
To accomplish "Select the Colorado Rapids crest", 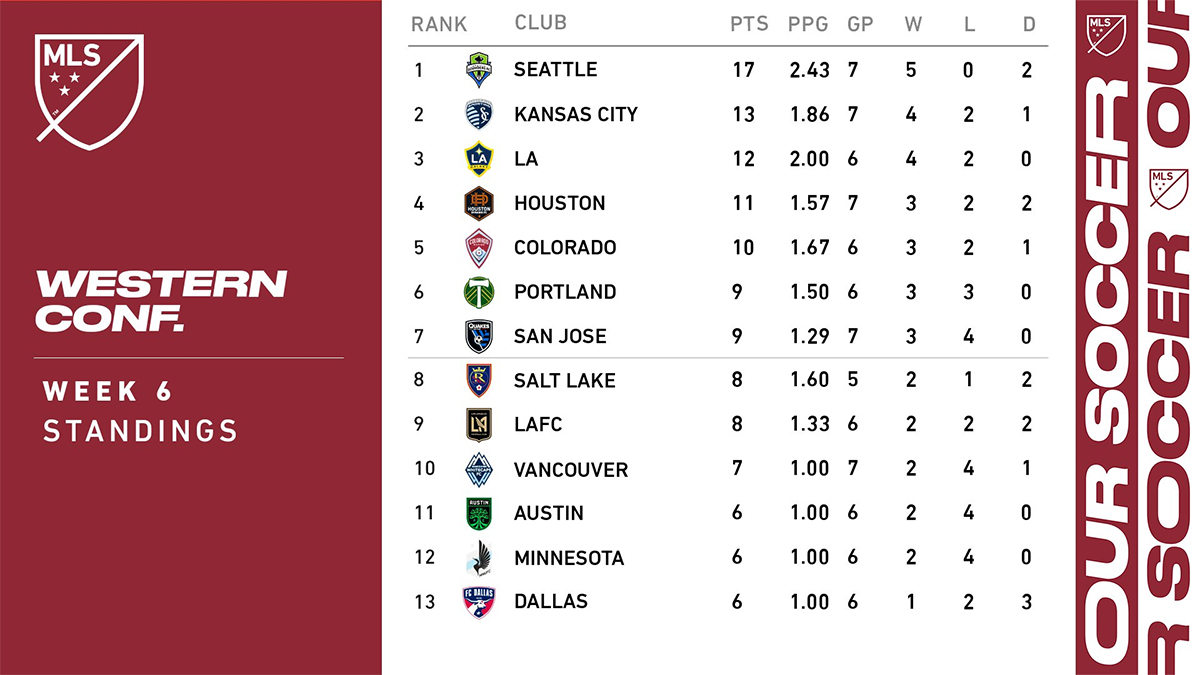I will [x=479, y=248].
